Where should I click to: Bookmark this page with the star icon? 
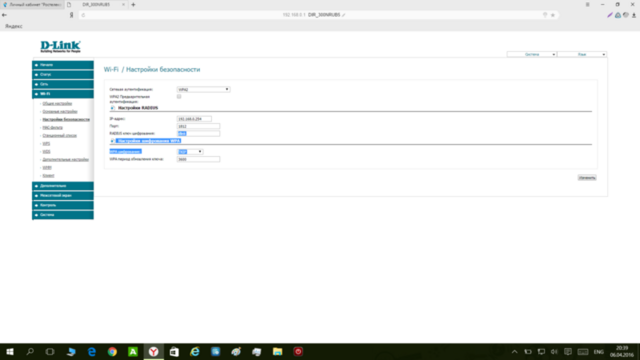point(553,15)
